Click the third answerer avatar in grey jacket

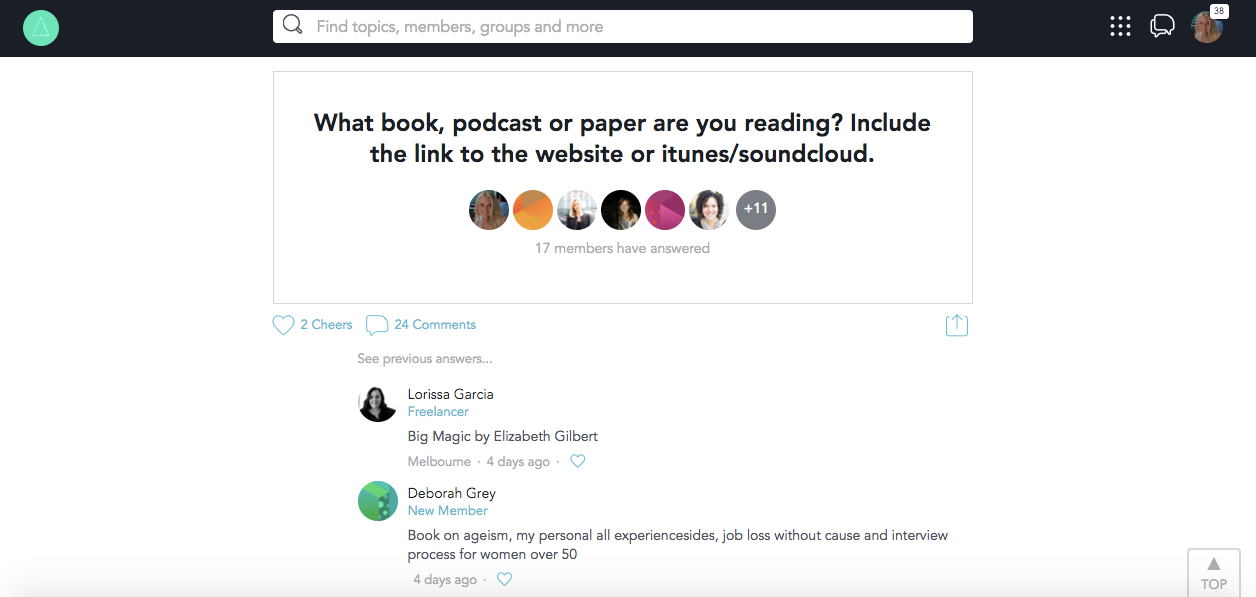click(x=577, y=210)
